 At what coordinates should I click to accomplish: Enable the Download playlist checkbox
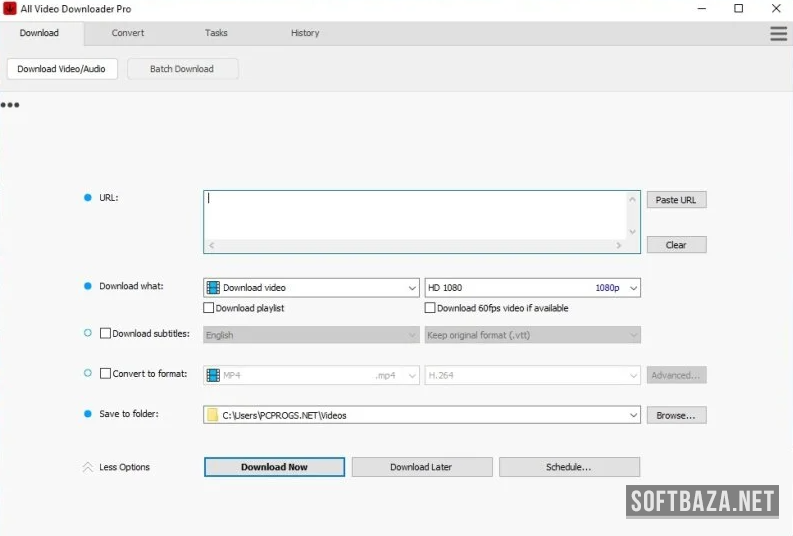(209, 308)
